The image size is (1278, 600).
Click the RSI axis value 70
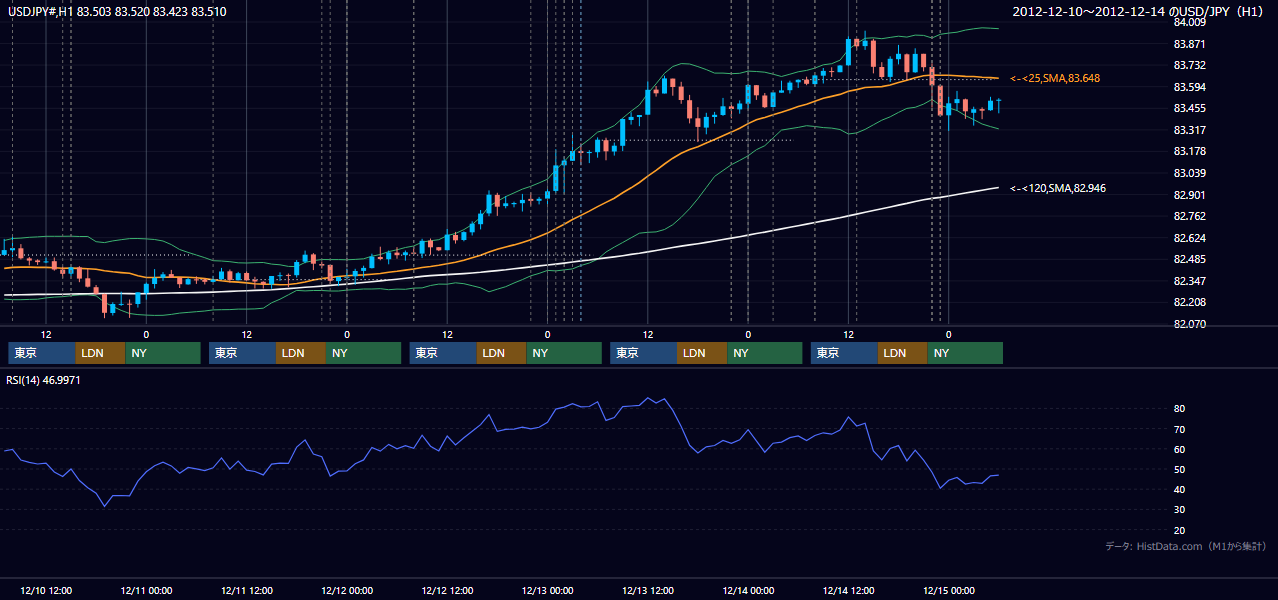coord(1179,429)
